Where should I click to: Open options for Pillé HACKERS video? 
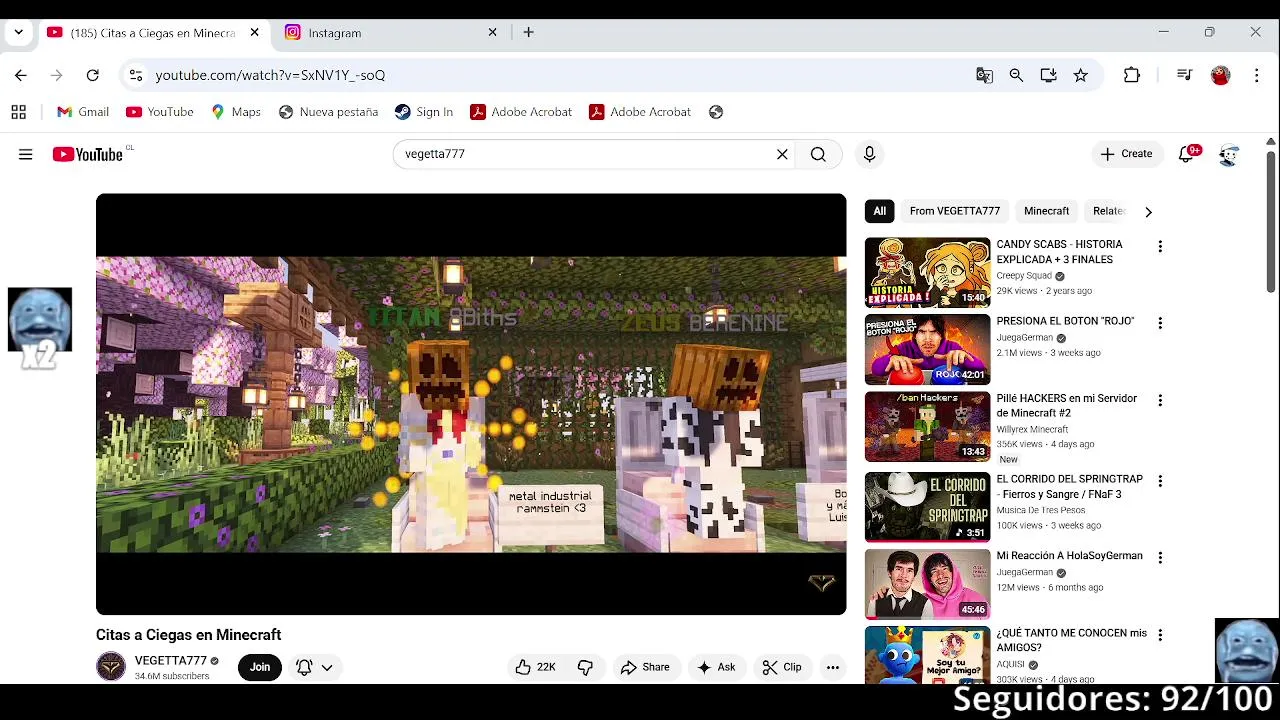coord(1160,400)
